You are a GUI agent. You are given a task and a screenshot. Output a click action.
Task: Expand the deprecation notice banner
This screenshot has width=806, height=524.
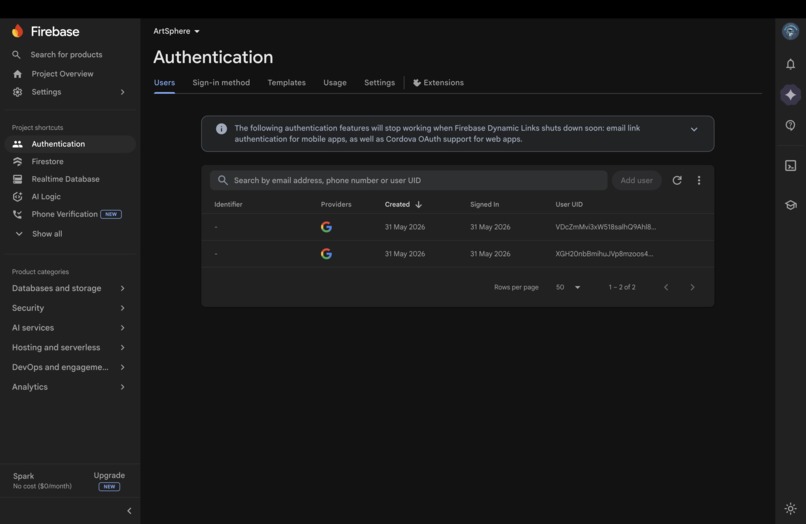(x=694, y=129)
